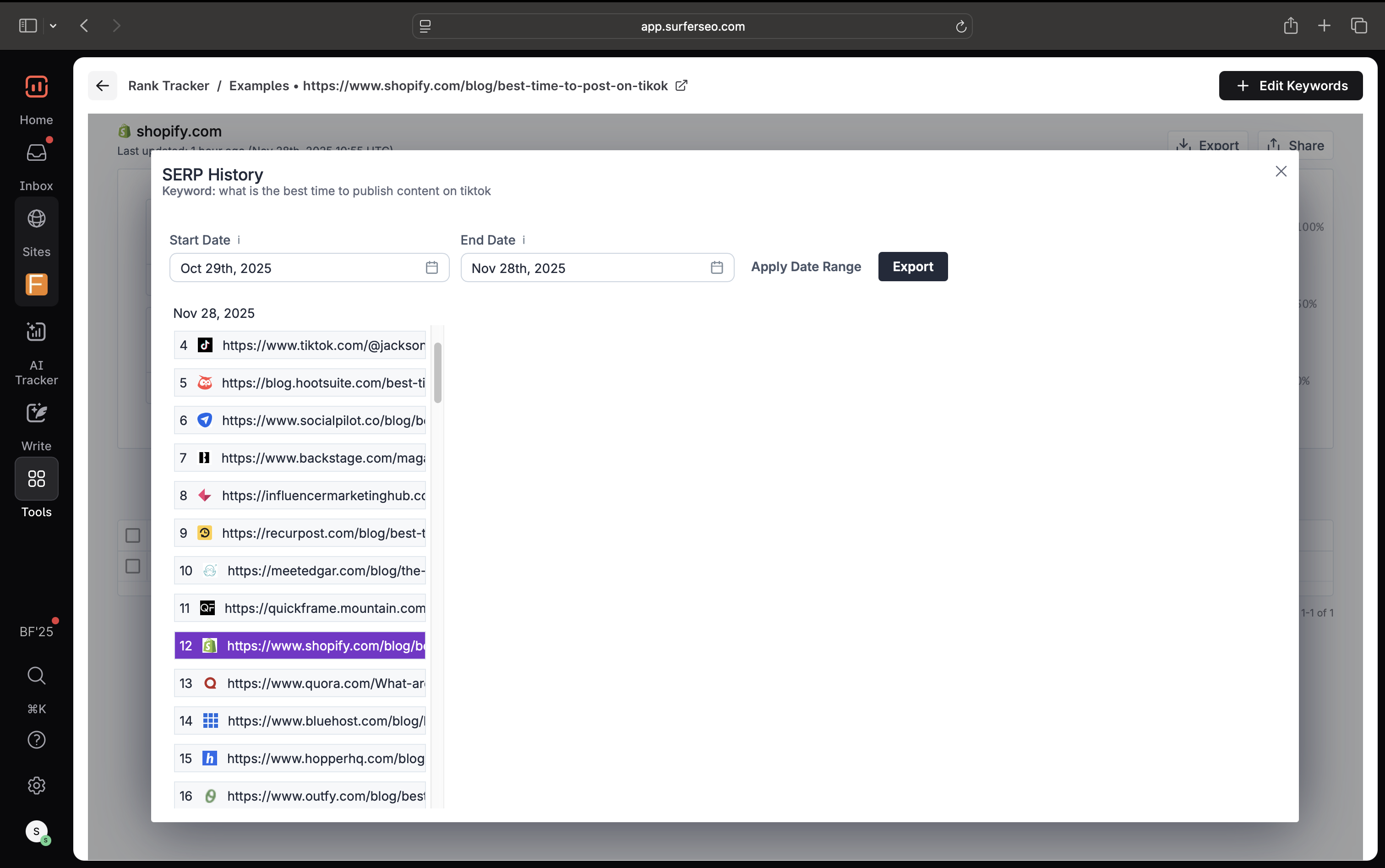1385x868 pixels.
Task: Open the Start Date calendar picker
Action: pos(431,267)
